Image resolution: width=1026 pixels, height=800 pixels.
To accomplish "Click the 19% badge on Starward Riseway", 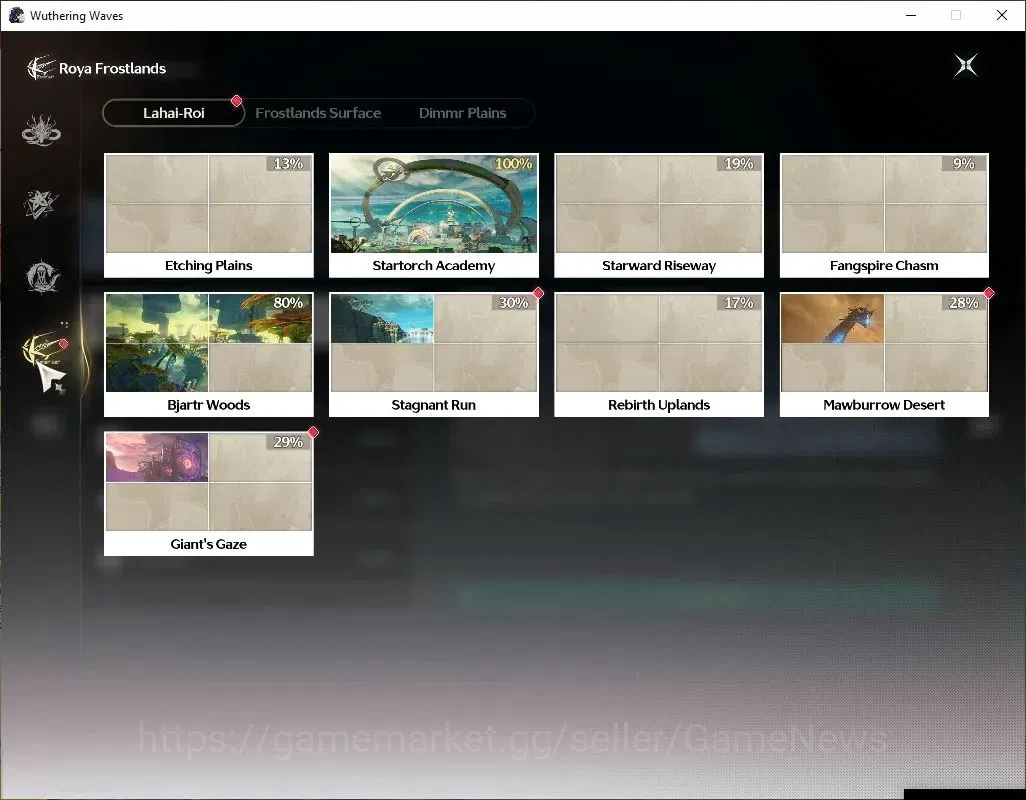I will (x=739, y=164).
